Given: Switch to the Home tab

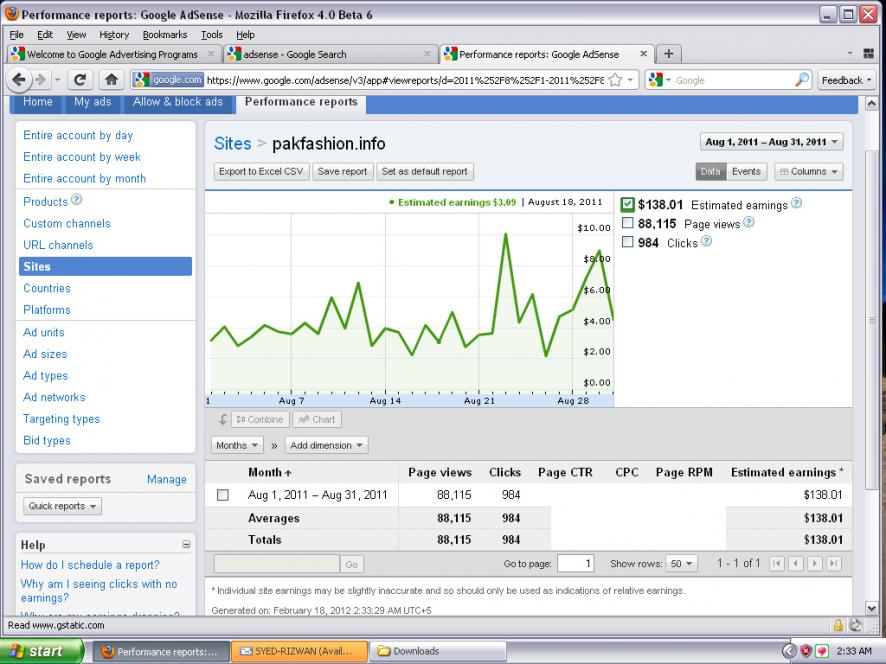Looking at the screenshot, I should click(38, 102).
